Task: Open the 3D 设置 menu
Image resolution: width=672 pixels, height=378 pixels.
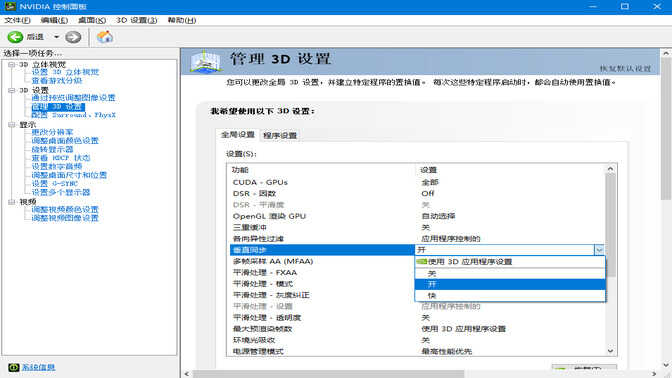Action: point(137,20)
